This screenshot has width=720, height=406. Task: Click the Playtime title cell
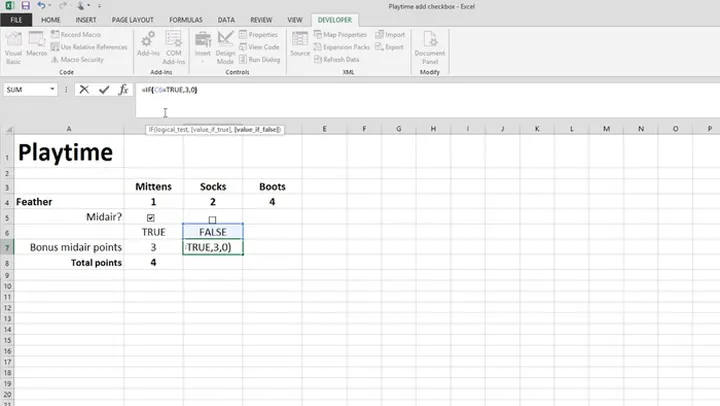pyautogui.click(x=69, y=152)
